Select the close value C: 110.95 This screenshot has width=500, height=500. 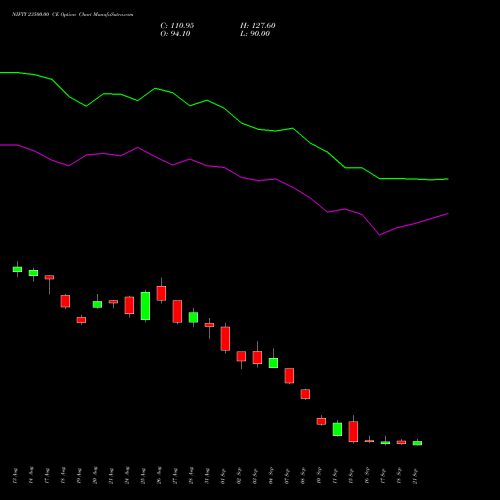coord(177,26)
